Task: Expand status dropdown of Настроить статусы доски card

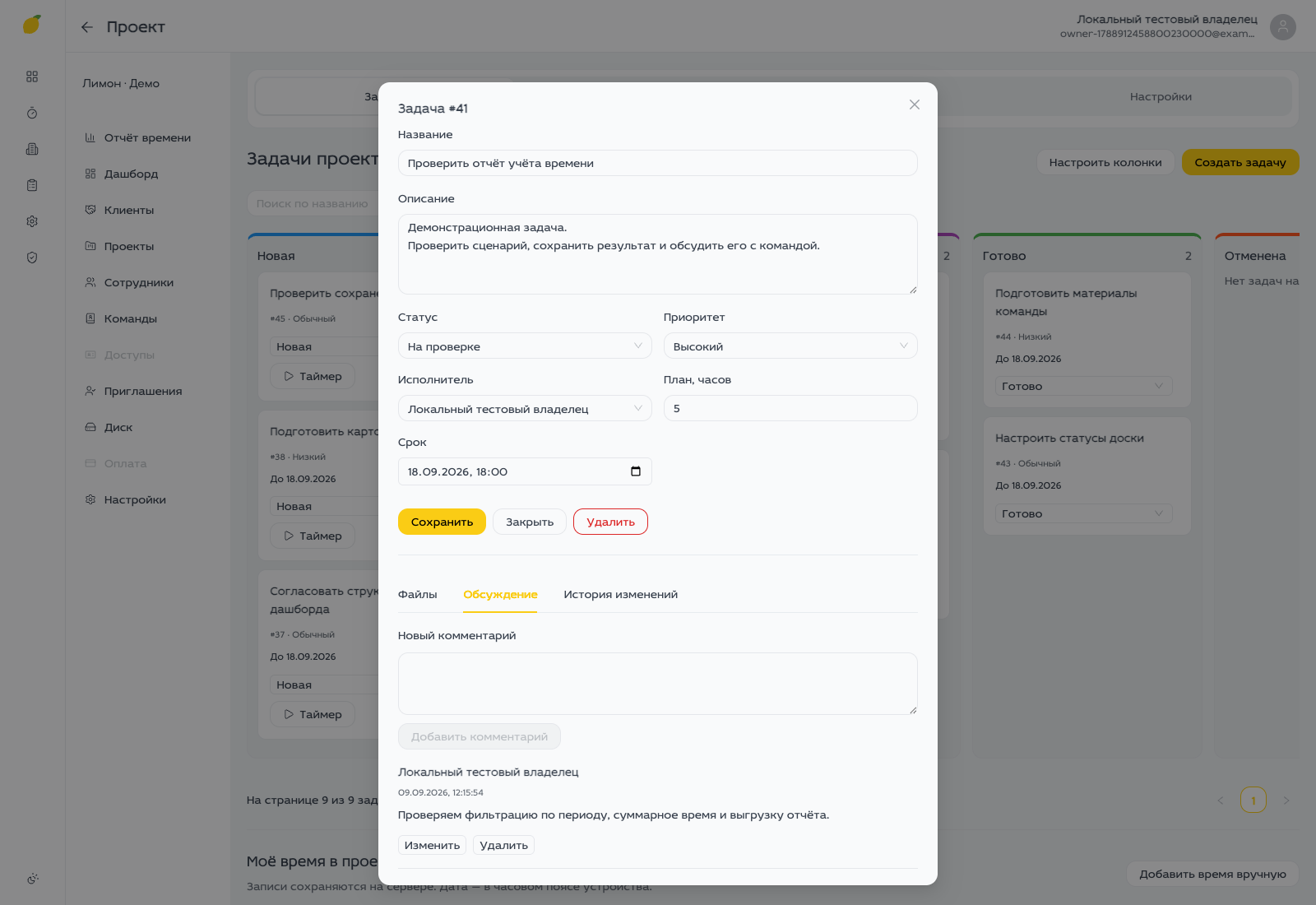Action: coord(1084,513)
